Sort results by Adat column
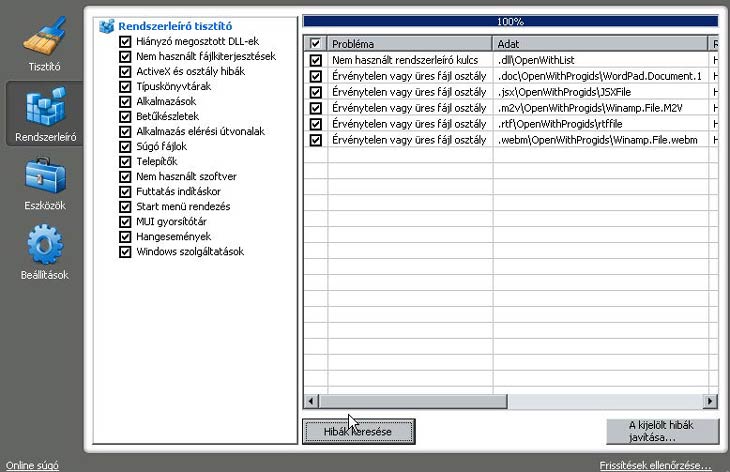This screenshot has width=730, height=472. coord(600,44)
